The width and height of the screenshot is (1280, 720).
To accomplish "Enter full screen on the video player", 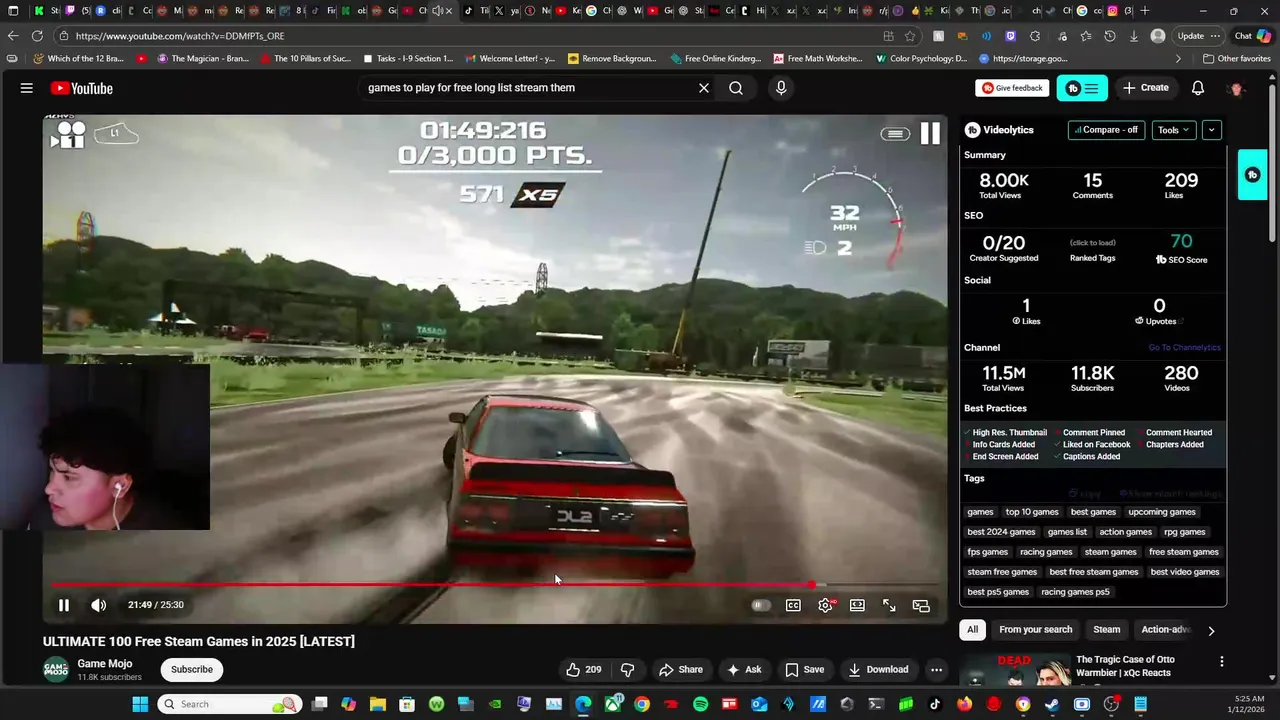I will pos(889,605).
